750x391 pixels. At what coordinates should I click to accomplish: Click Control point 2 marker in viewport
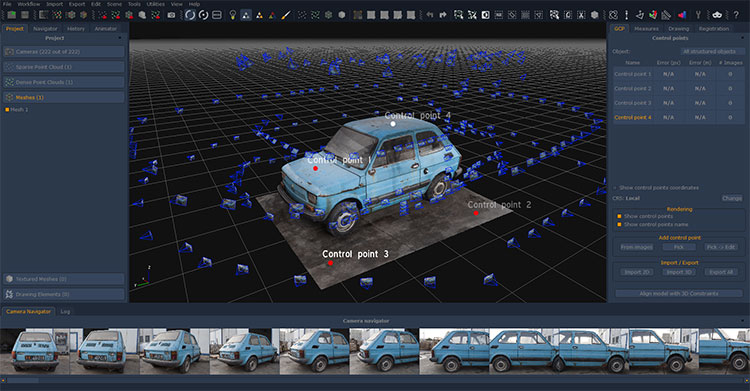476,213
